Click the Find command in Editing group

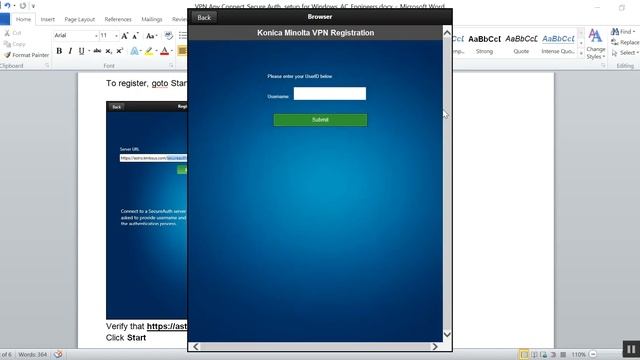coord(622,31)
